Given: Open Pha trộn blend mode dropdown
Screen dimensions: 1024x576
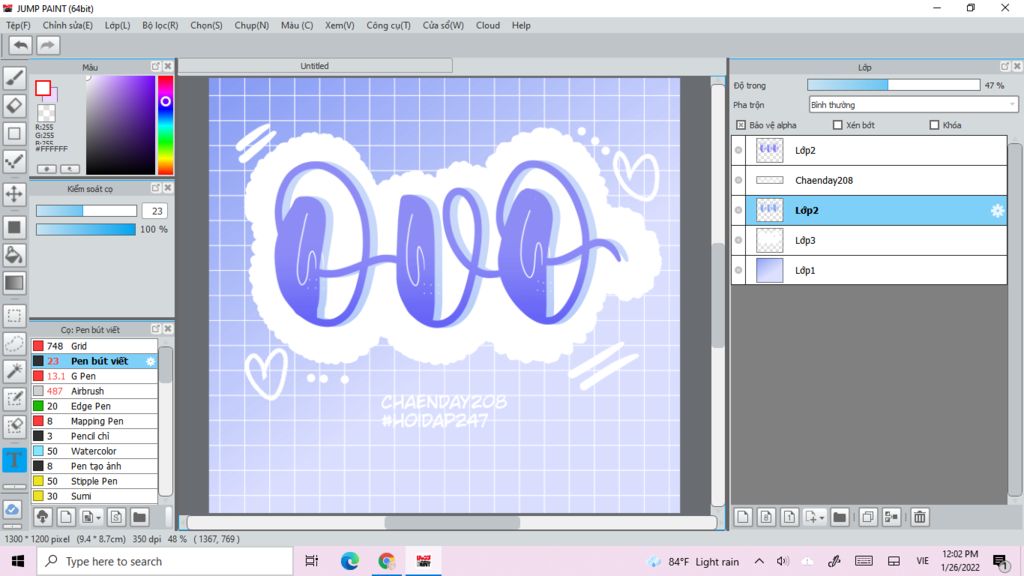Looking at the screenshot, I should click(913, 104).
